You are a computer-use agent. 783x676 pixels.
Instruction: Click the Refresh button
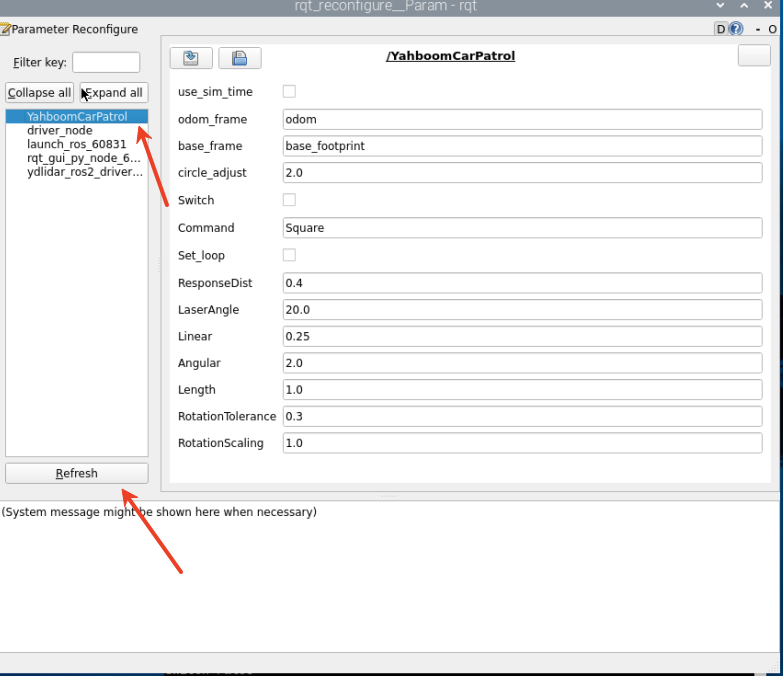pos(77,473)
